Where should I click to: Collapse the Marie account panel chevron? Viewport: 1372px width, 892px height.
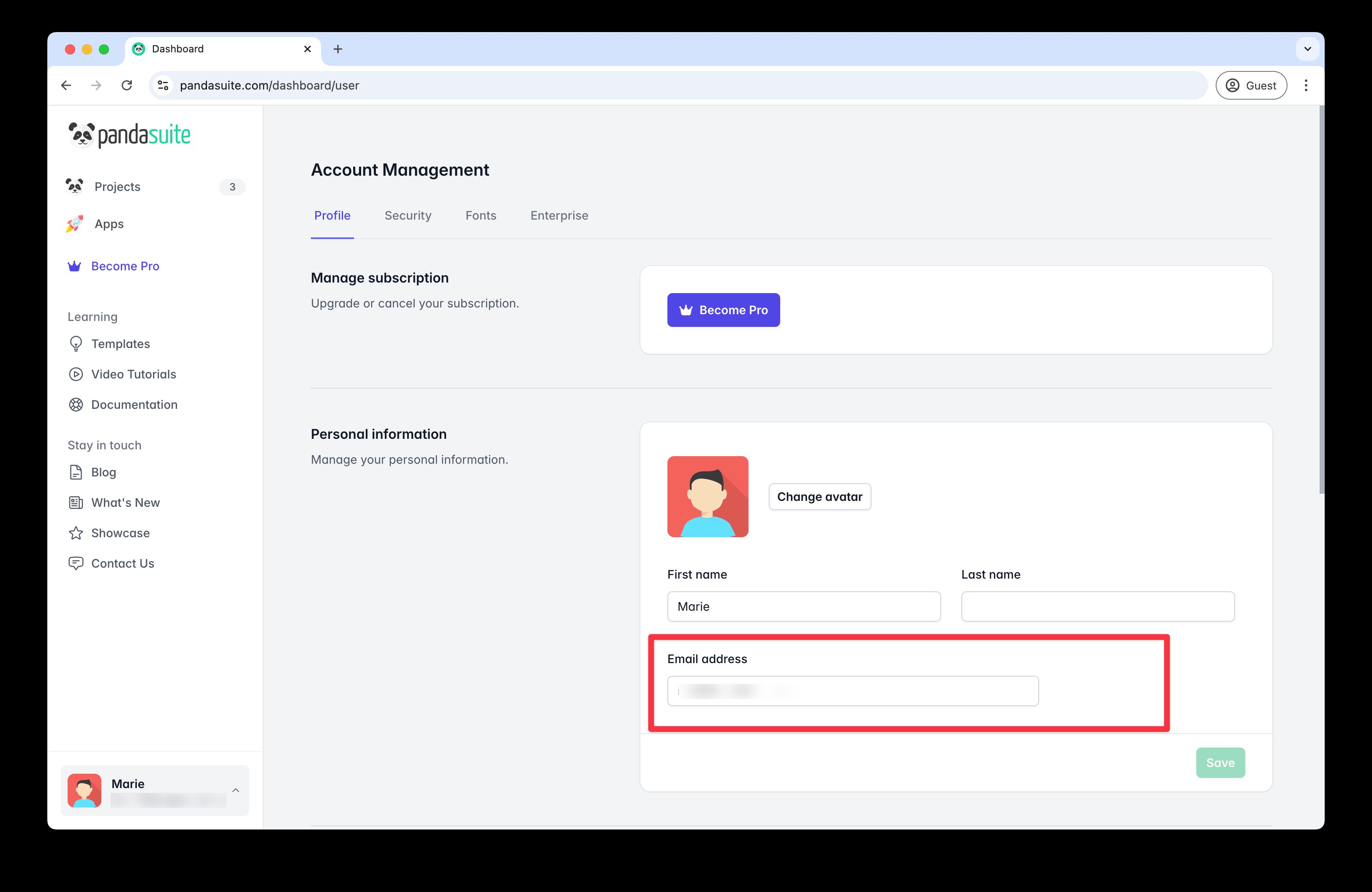tap(235, 791)
